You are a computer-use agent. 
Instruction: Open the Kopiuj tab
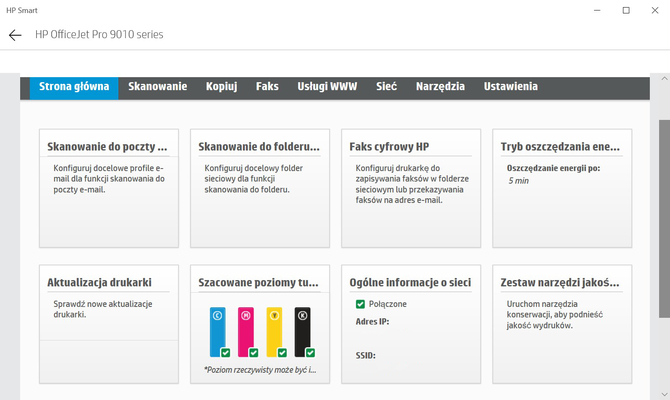point(221,87)
